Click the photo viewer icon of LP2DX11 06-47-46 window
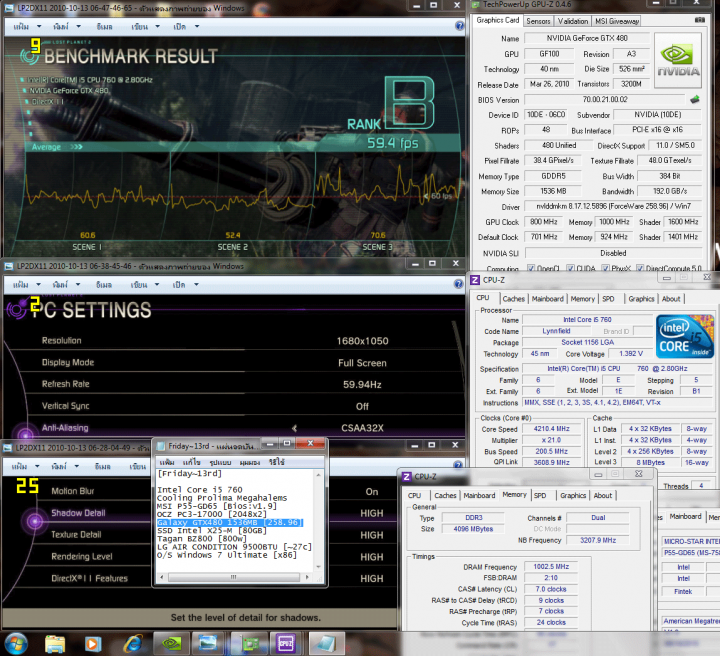The image size is (720, 656). pyautogui.click(x=9, y=8)
